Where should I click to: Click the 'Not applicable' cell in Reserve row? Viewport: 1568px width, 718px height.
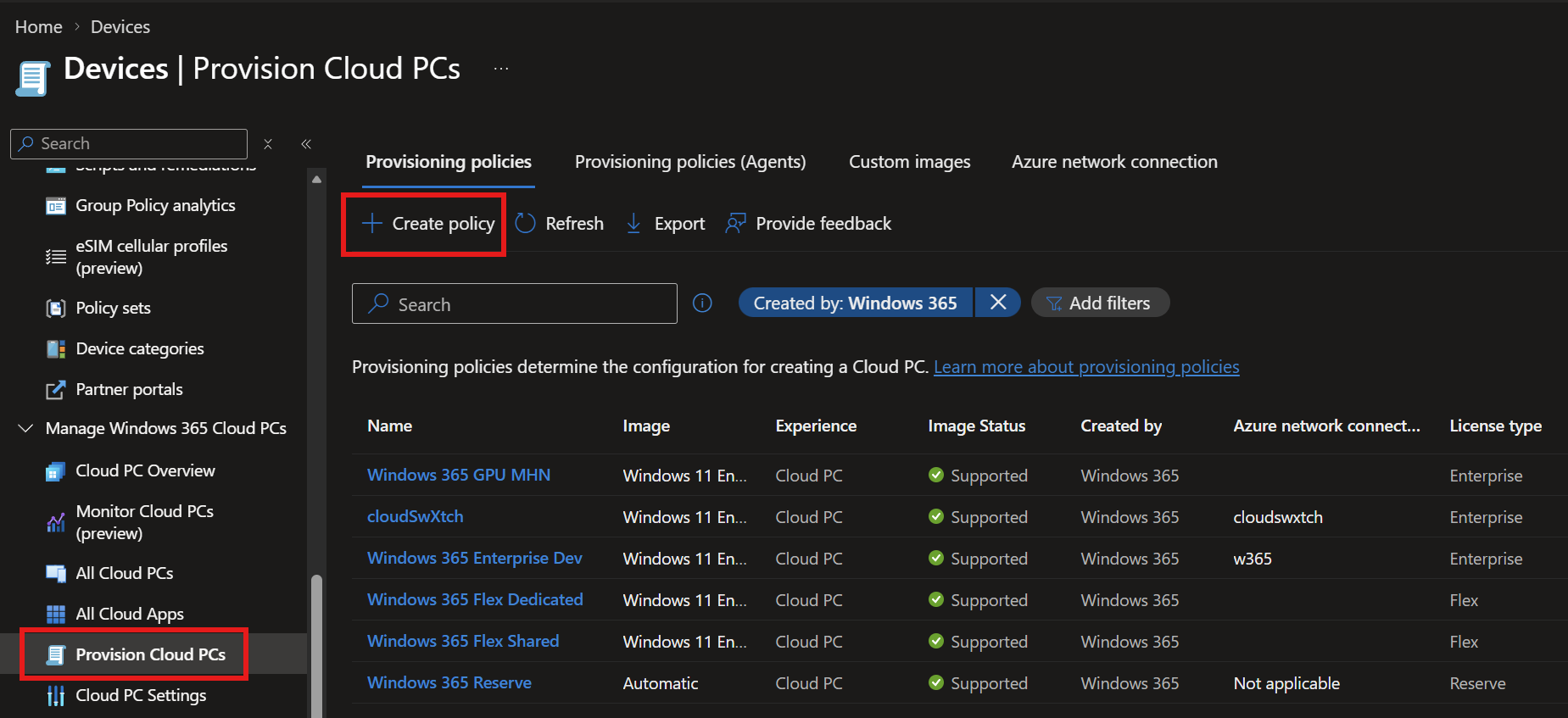[1286, 683]
